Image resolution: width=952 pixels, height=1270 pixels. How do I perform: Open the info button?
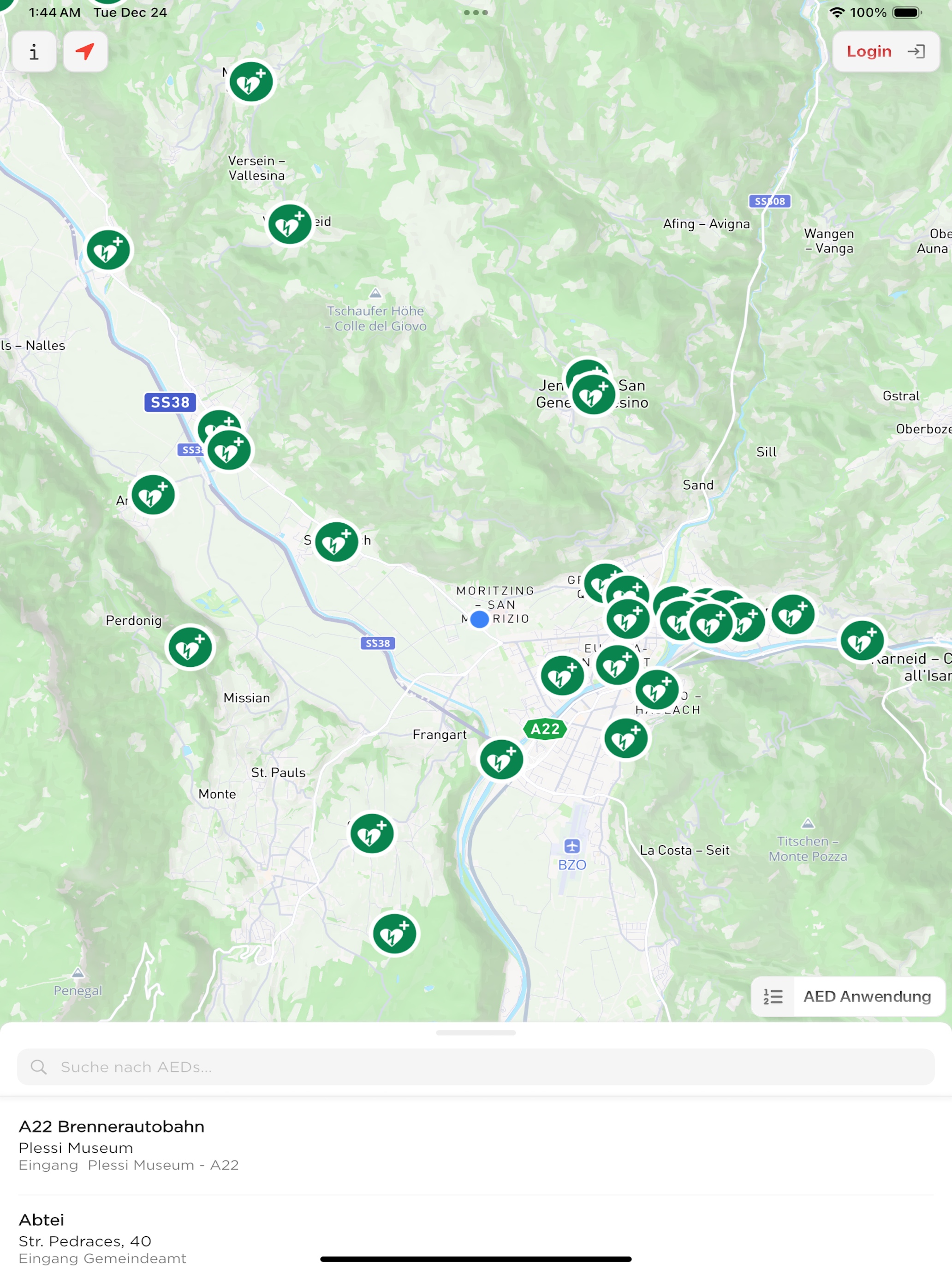pos(34,52)
